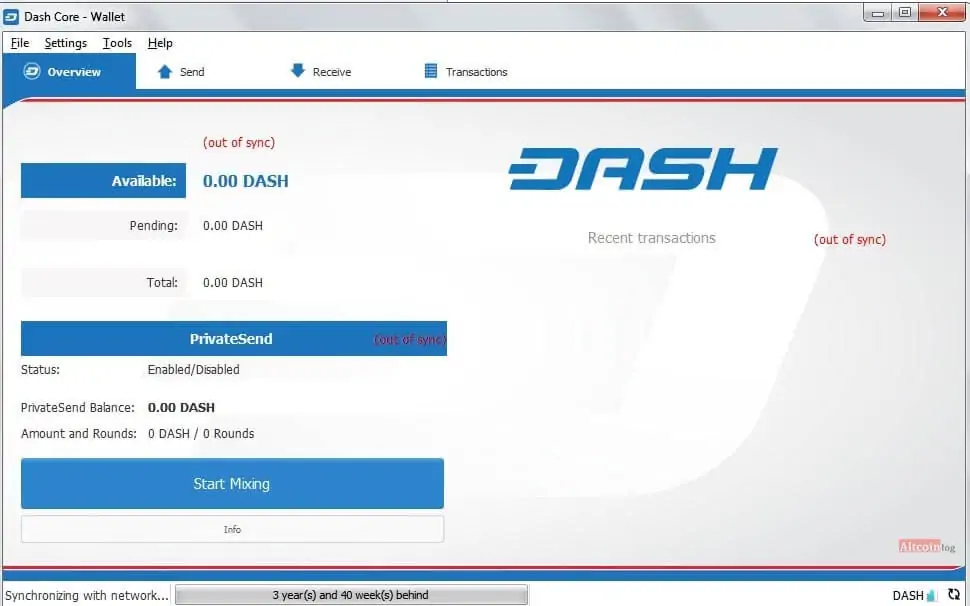
Task: Switch to the Transactions tab
Action: point(466,72)
